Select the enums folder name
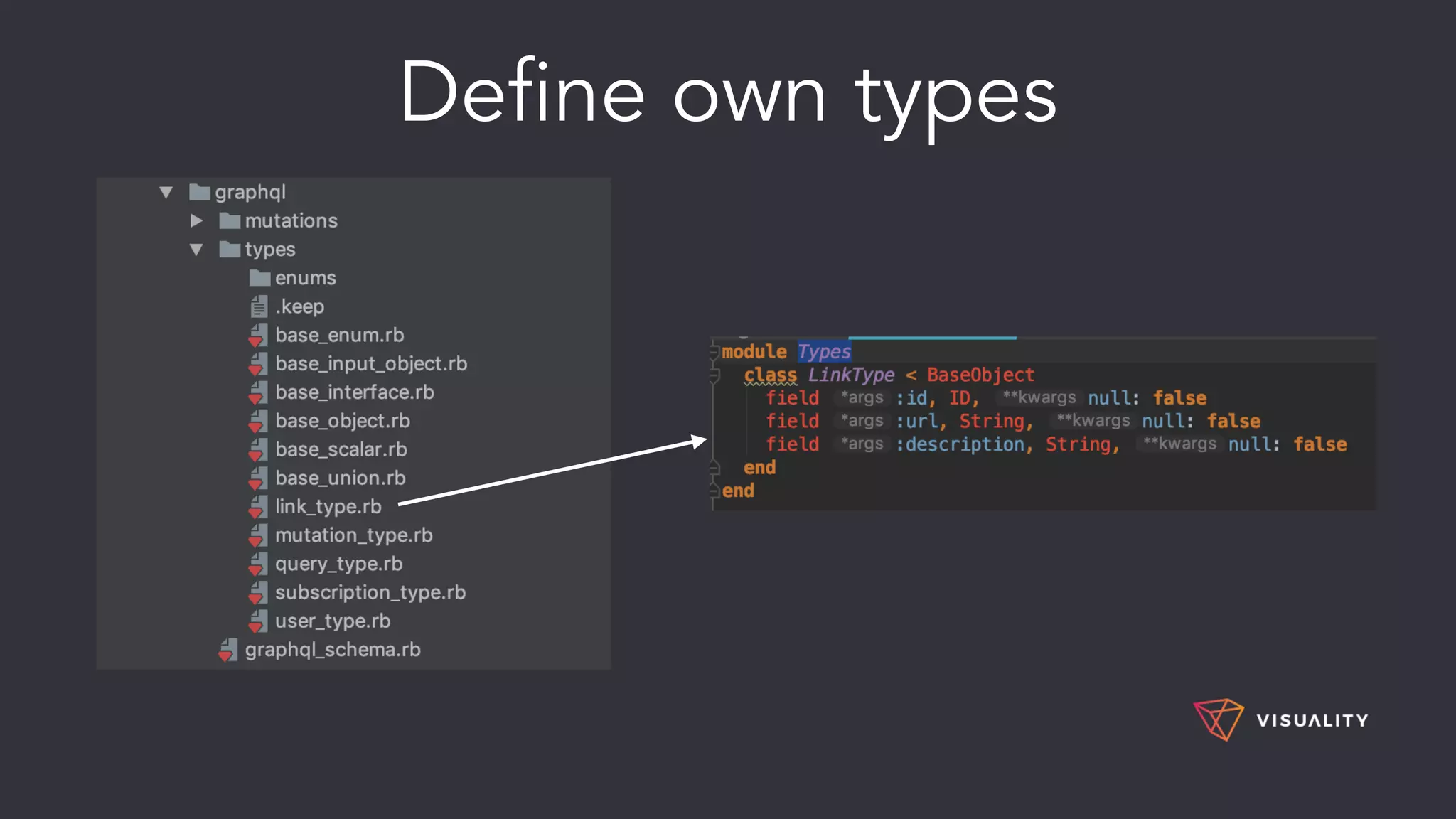Image resolution: width=1456 pixels, height=819 pixels. [x=306, y=278]
